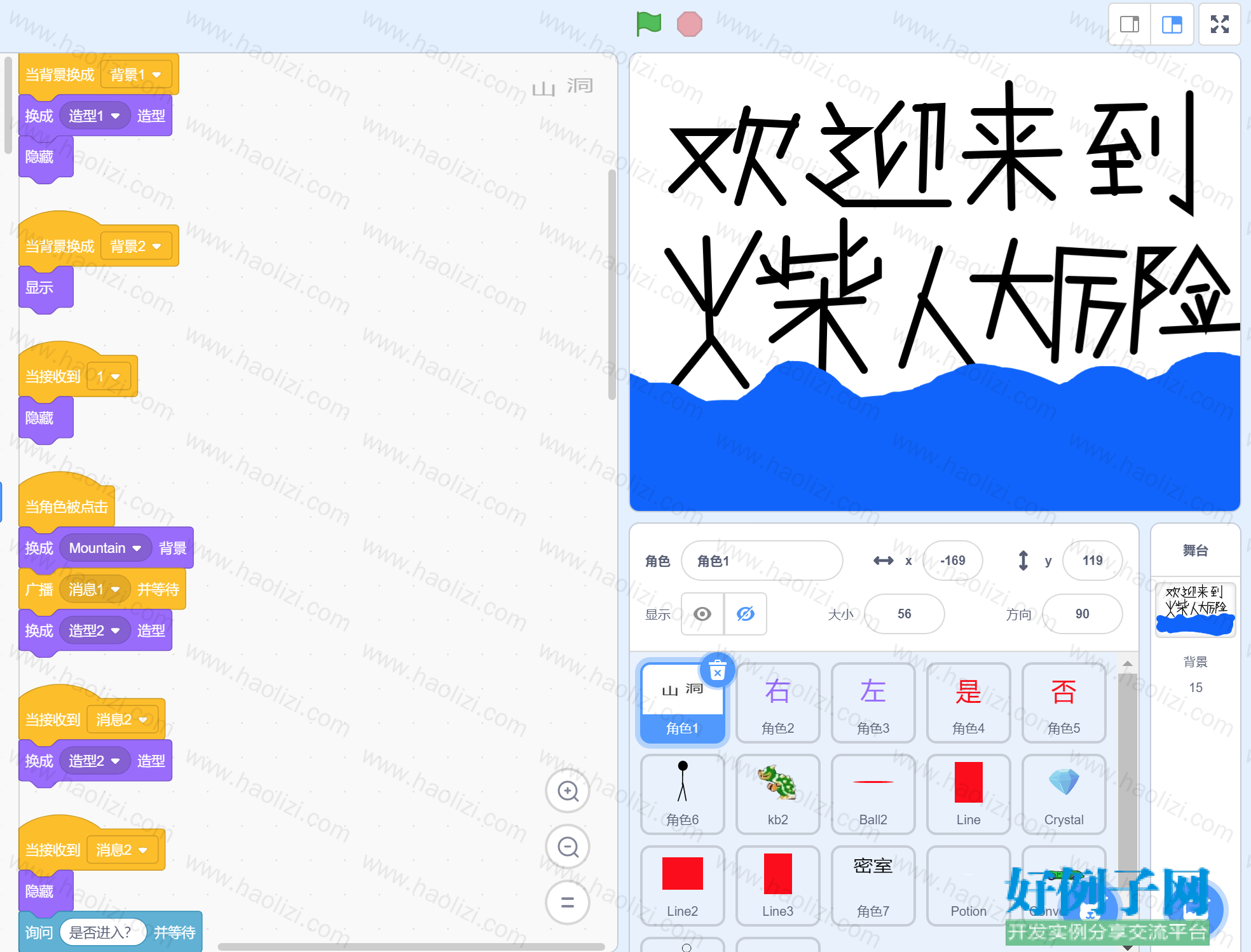
Task: Hide sprite using crossed-eye icon
Action: [745, 614]
